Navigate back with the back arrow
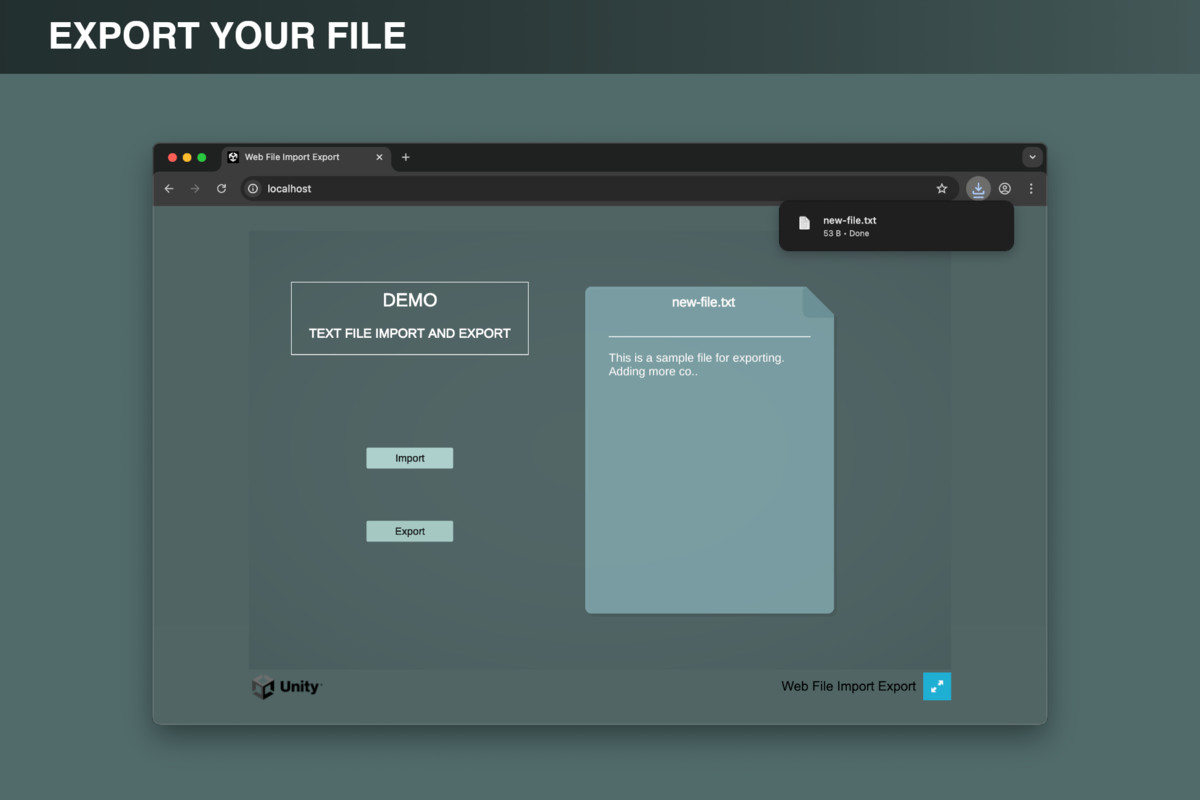 coord(168,188)
